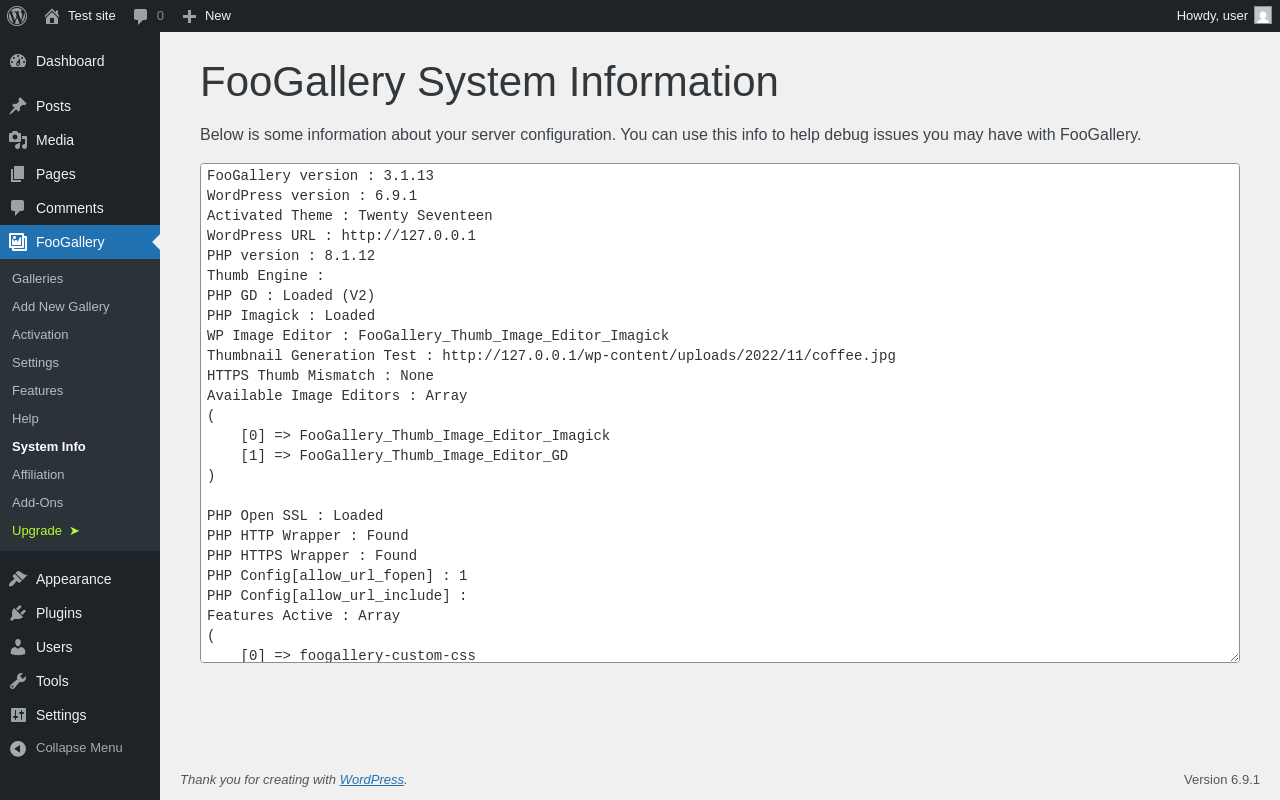The width and height of the screenshot is (1280, 800).
Task: Visit Test site from admin bar
Action: pos(80,16)
